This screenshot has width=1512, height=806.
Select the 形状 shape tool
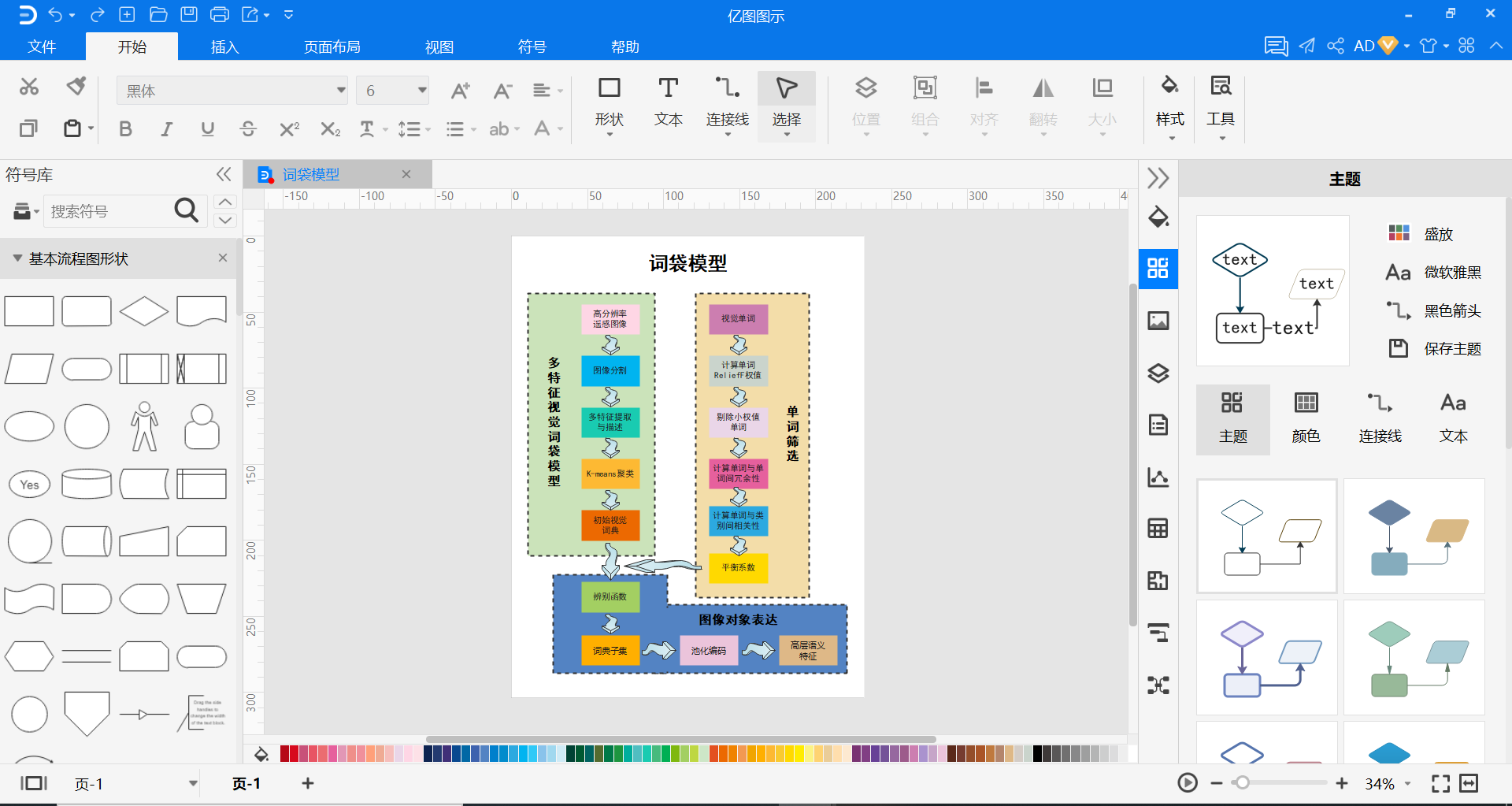tap(609, 106)
